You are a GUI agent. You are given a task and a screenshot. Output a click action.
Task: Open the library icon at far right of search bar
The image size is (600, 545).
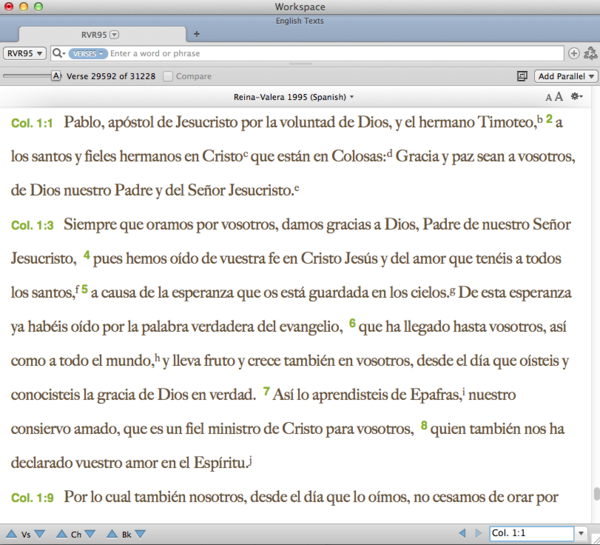590,53
